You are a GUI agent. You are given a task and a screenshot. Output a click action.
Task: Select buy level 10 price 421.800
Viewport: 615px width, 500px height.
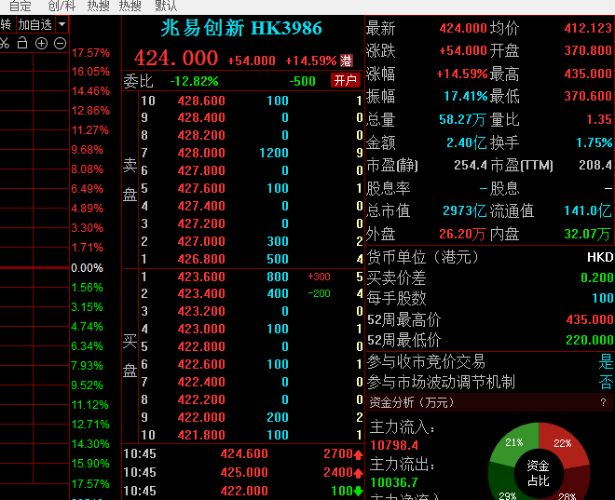point(201,435)
